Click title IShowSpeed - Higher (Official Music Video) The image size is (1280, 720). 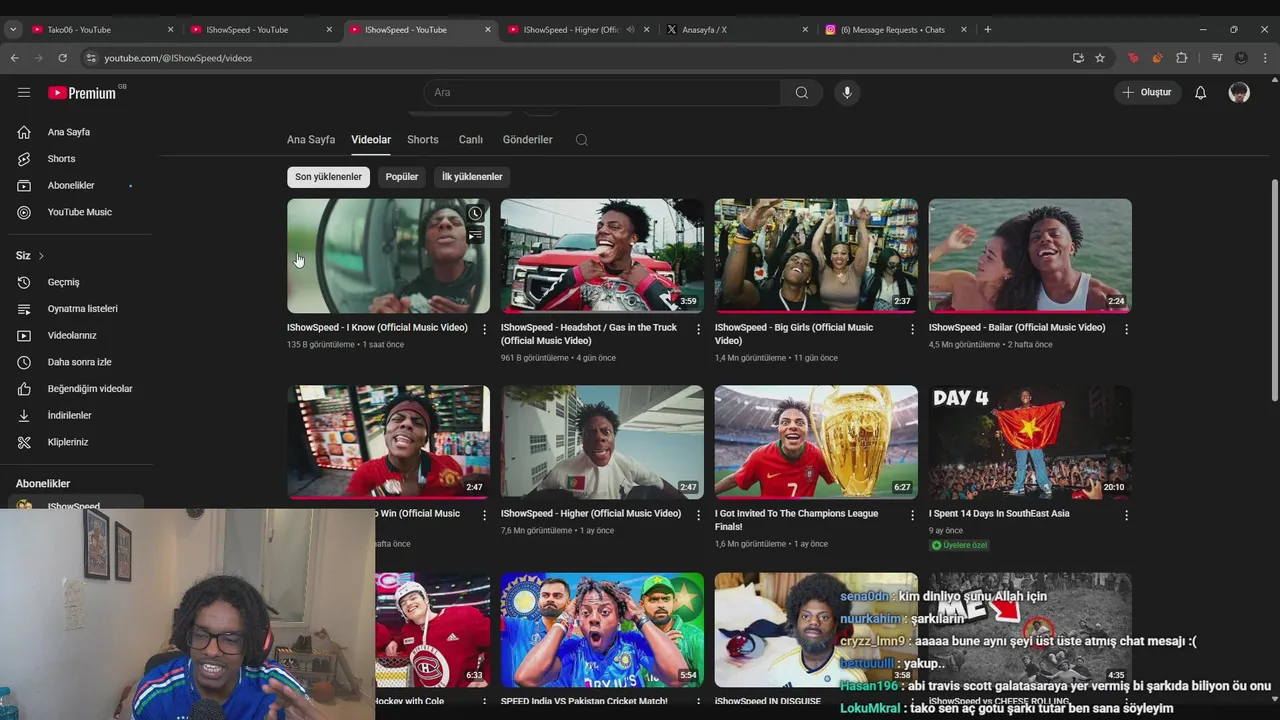pos(591,514)
